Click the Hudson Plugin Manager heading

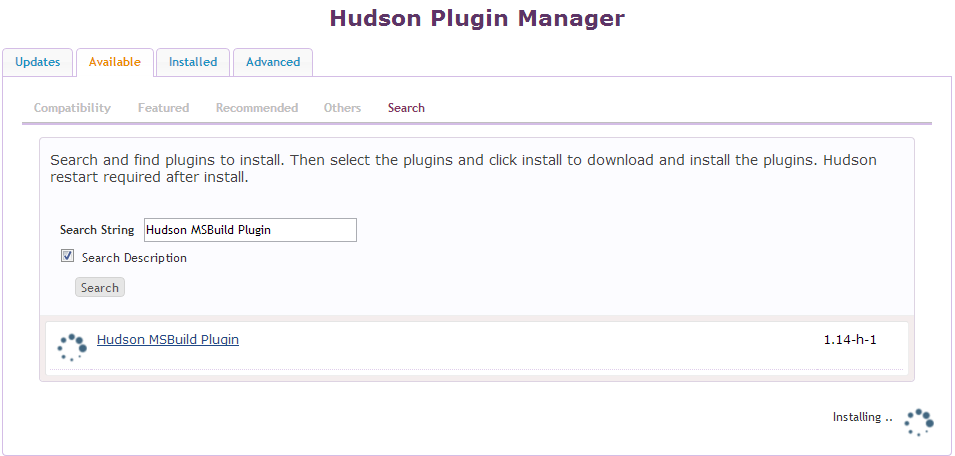tap(477, 18)
